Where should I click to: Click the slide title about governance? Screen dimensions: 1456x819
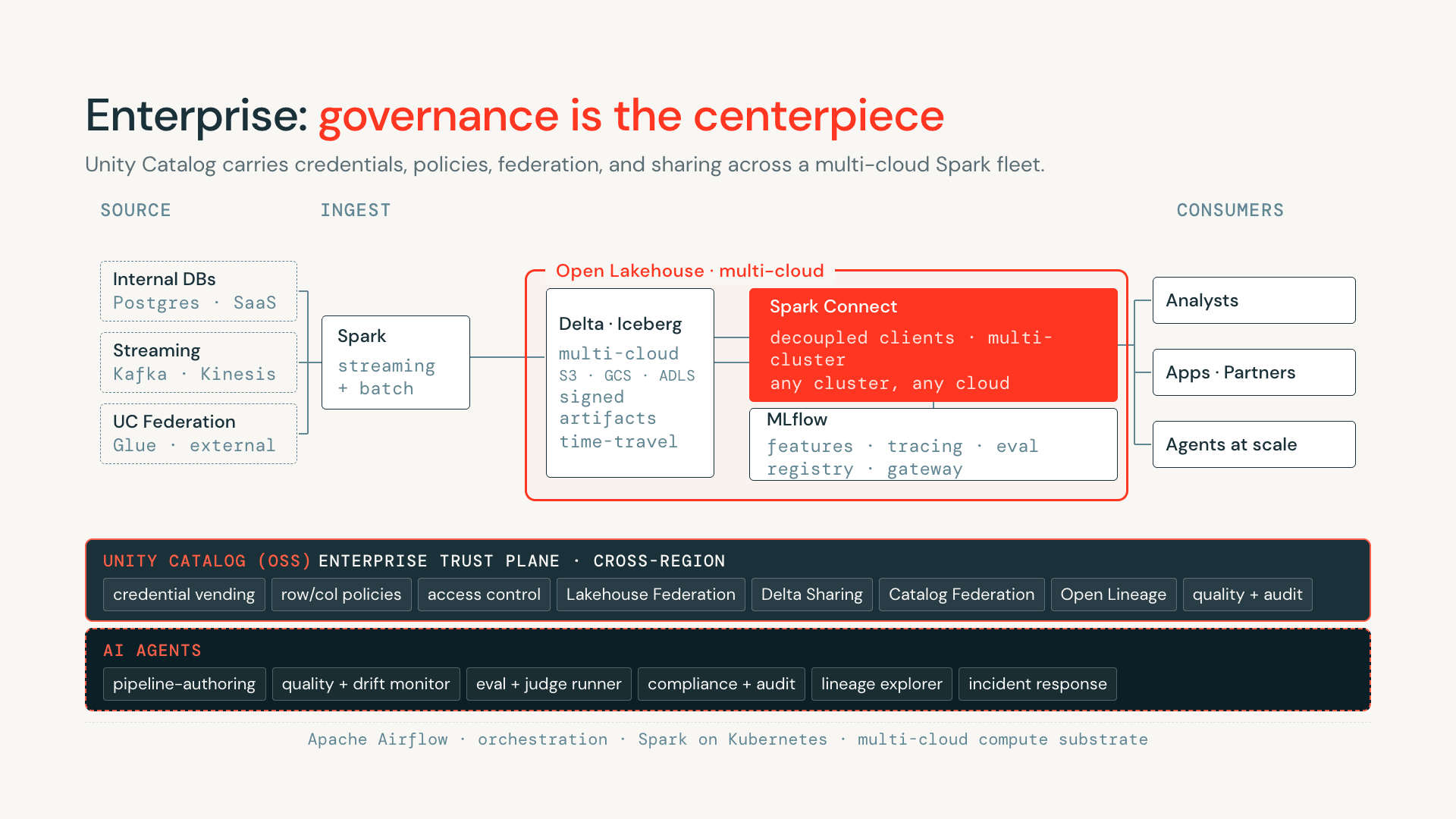click(514, 116)
